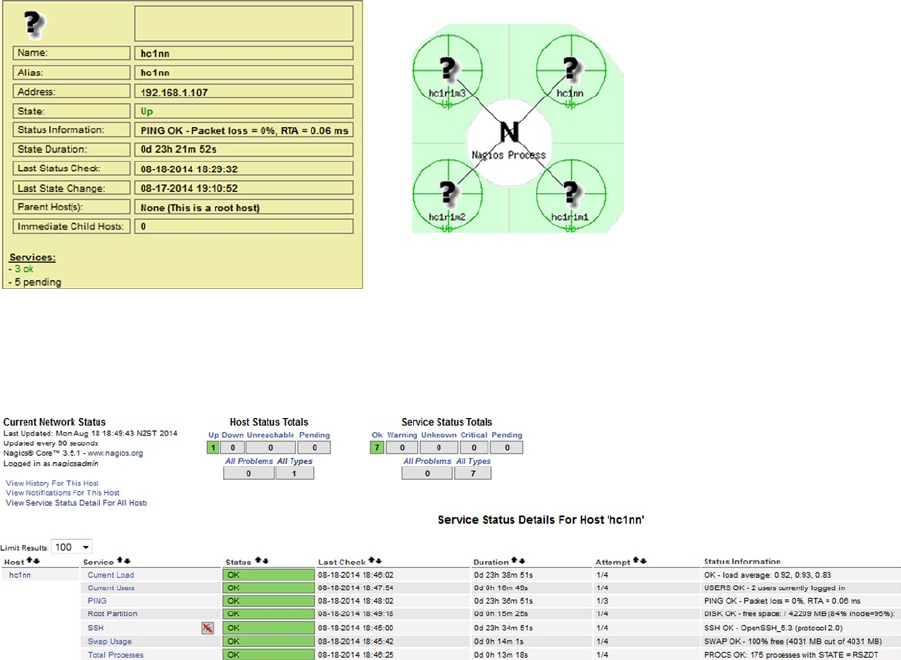Click PROCS OK: 175 processes text
This screenshot has width=901, height=660.
(x=791, y=655)
